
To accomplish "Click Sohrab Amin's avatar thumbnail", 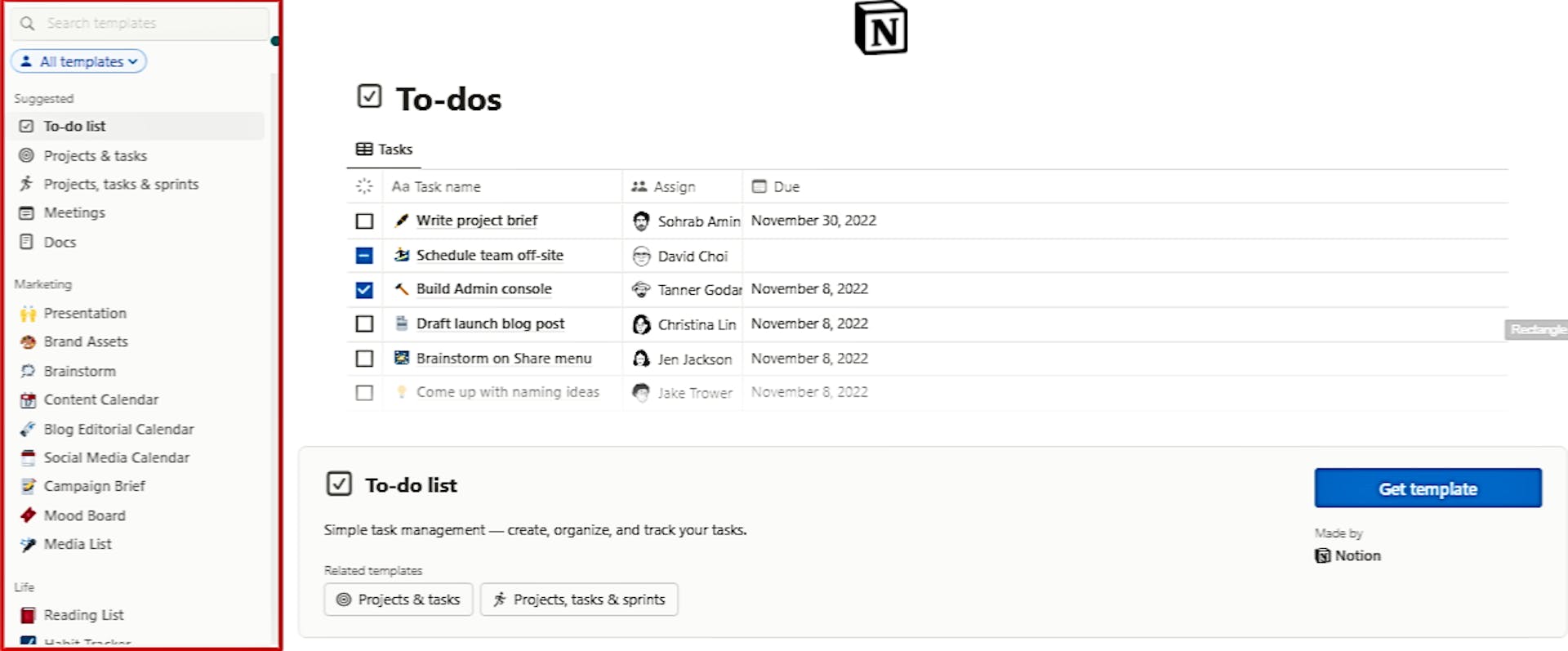I will point(642,221).
